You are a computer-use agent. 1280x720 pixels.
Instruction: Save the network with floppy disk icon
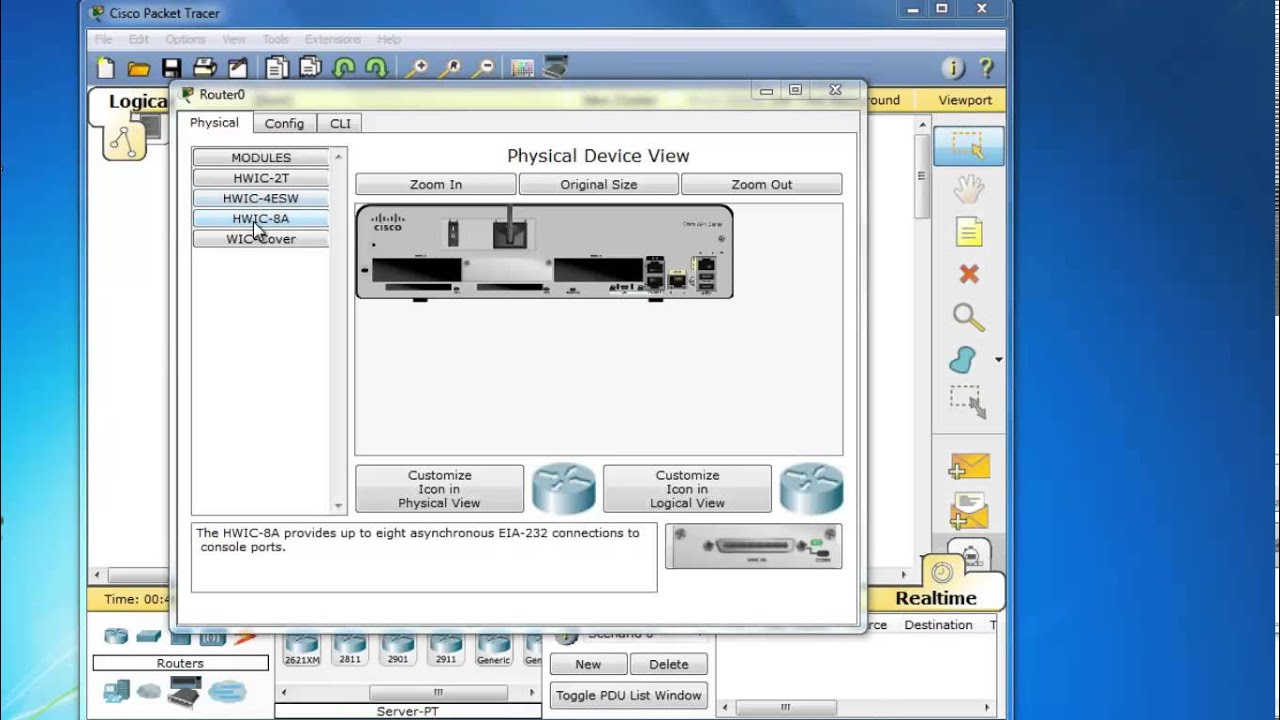[172, 68]
